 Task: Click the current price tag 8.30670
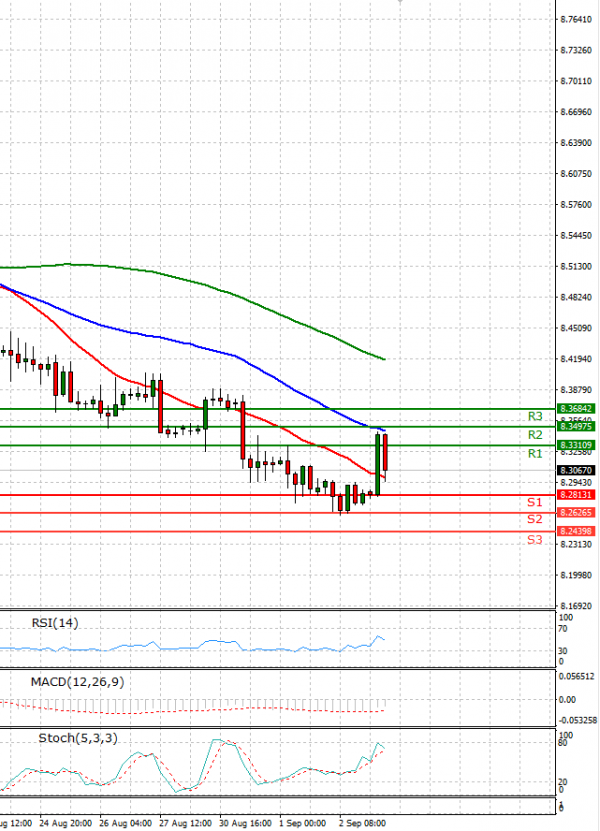[576, 471]
